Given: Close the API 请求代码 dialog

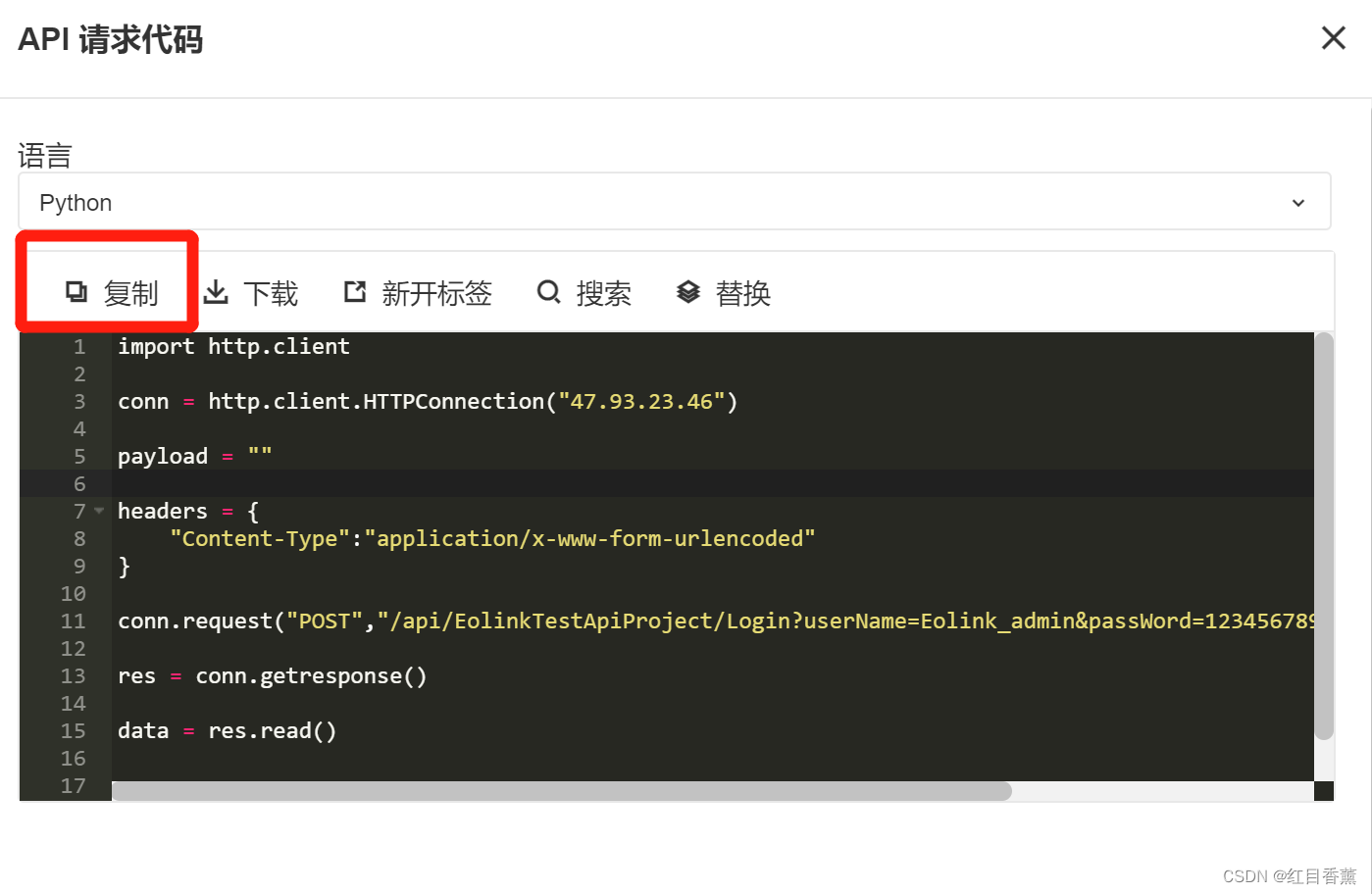Looking at the screenshot, I should coord(1334,38).
